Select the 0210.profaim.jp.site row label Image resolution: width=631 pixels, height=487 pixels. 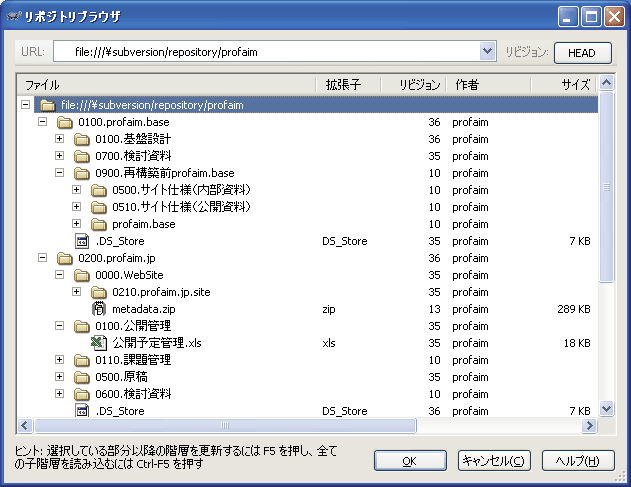[161, 292]
